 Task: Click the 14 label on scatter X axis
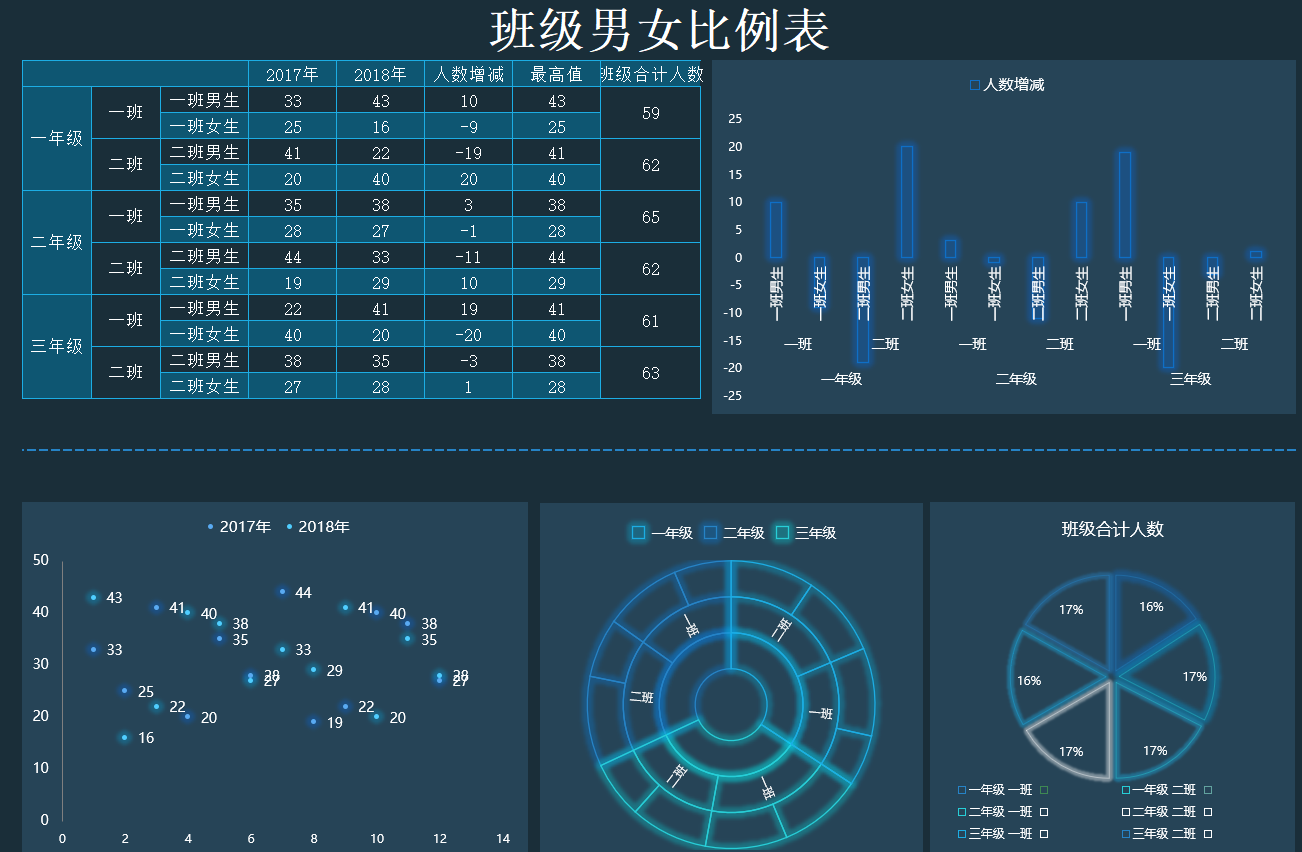click(x=503, y=839)
